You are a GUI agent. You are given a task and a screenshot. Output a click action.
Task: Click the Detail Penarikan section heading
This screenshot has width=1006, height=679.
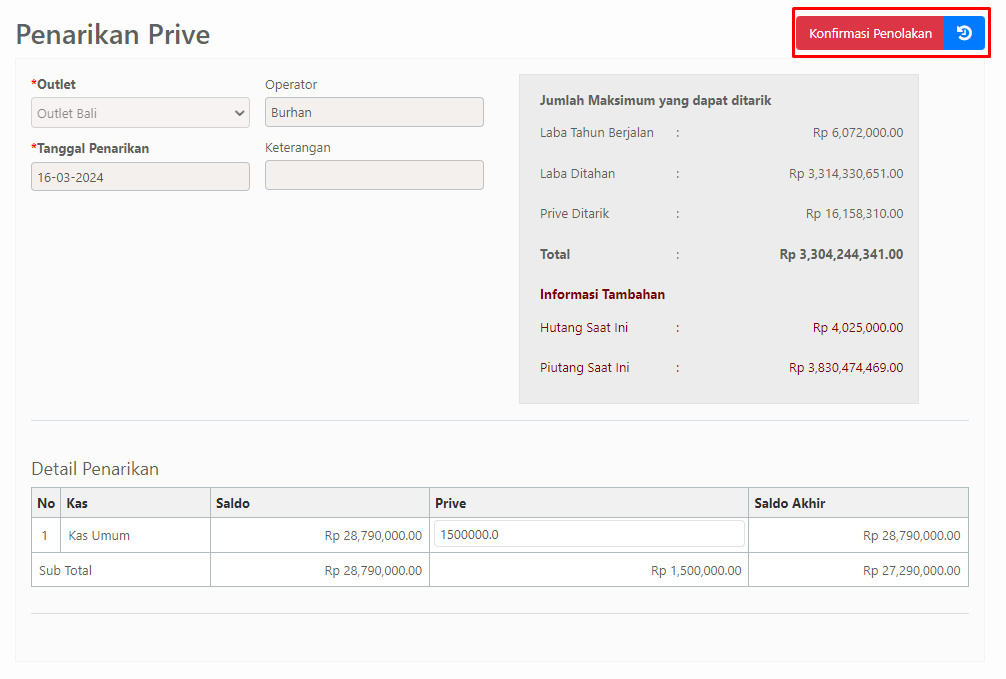(x=95, y=469)
